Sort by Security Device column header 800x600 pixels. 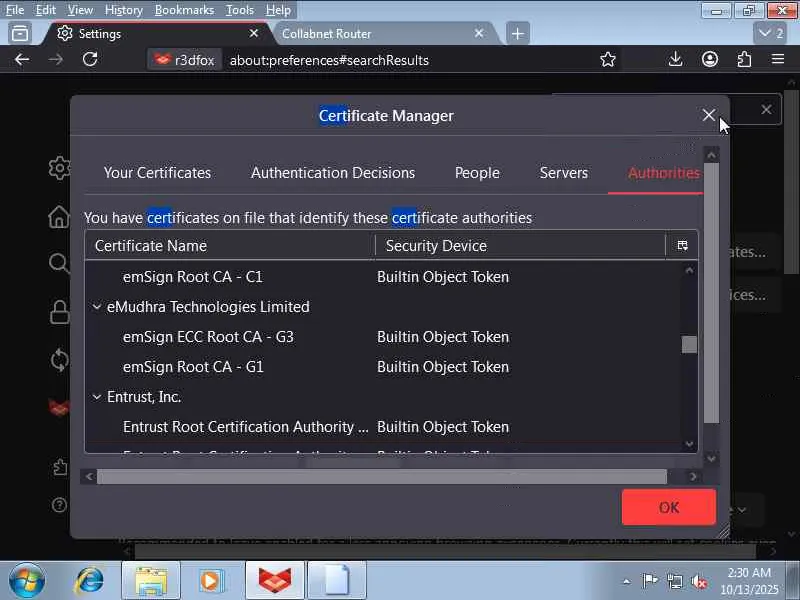[x=520, y=246]
